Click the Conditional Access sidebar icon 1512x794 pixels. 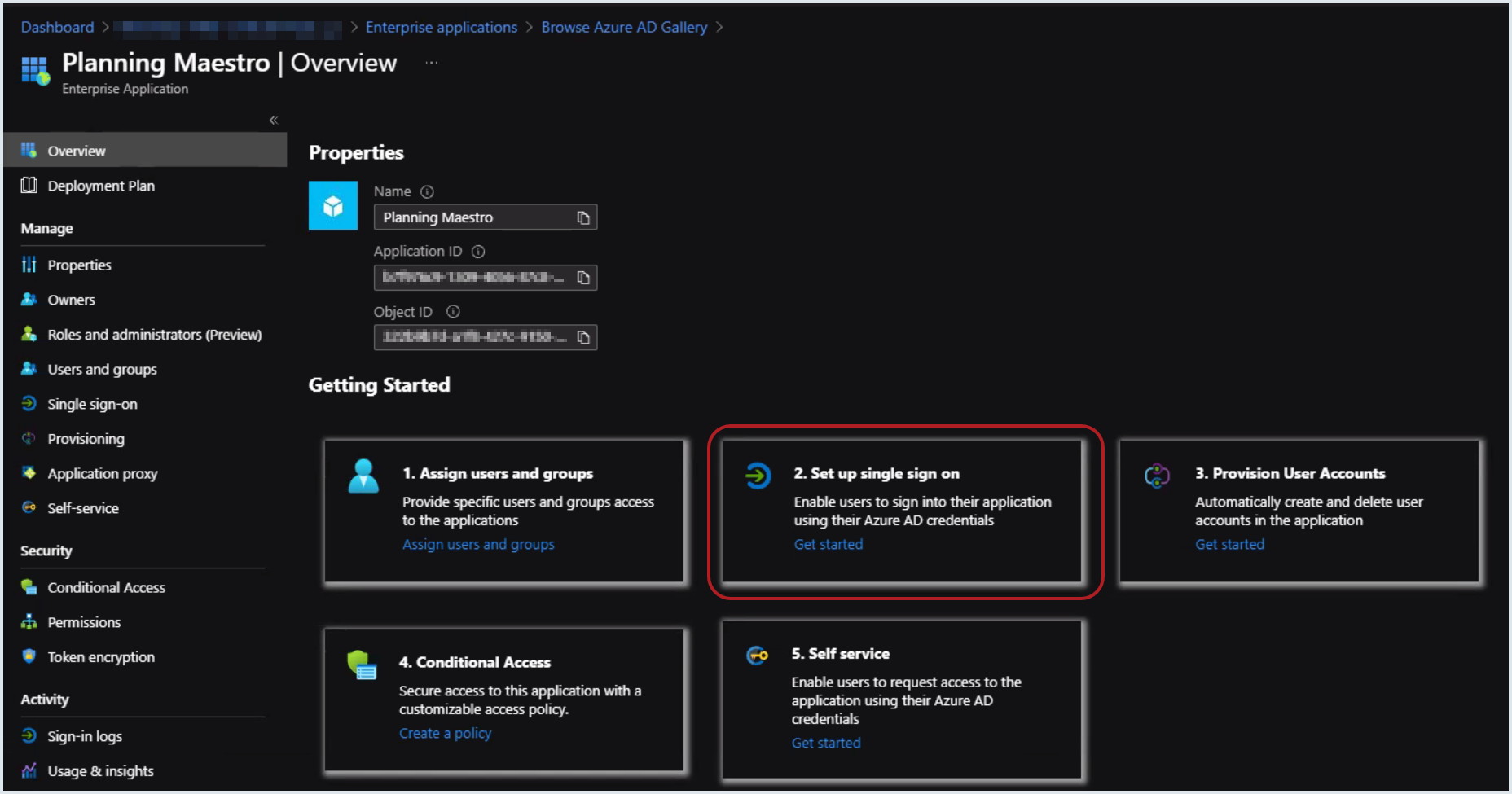click(x=29, y=587)
